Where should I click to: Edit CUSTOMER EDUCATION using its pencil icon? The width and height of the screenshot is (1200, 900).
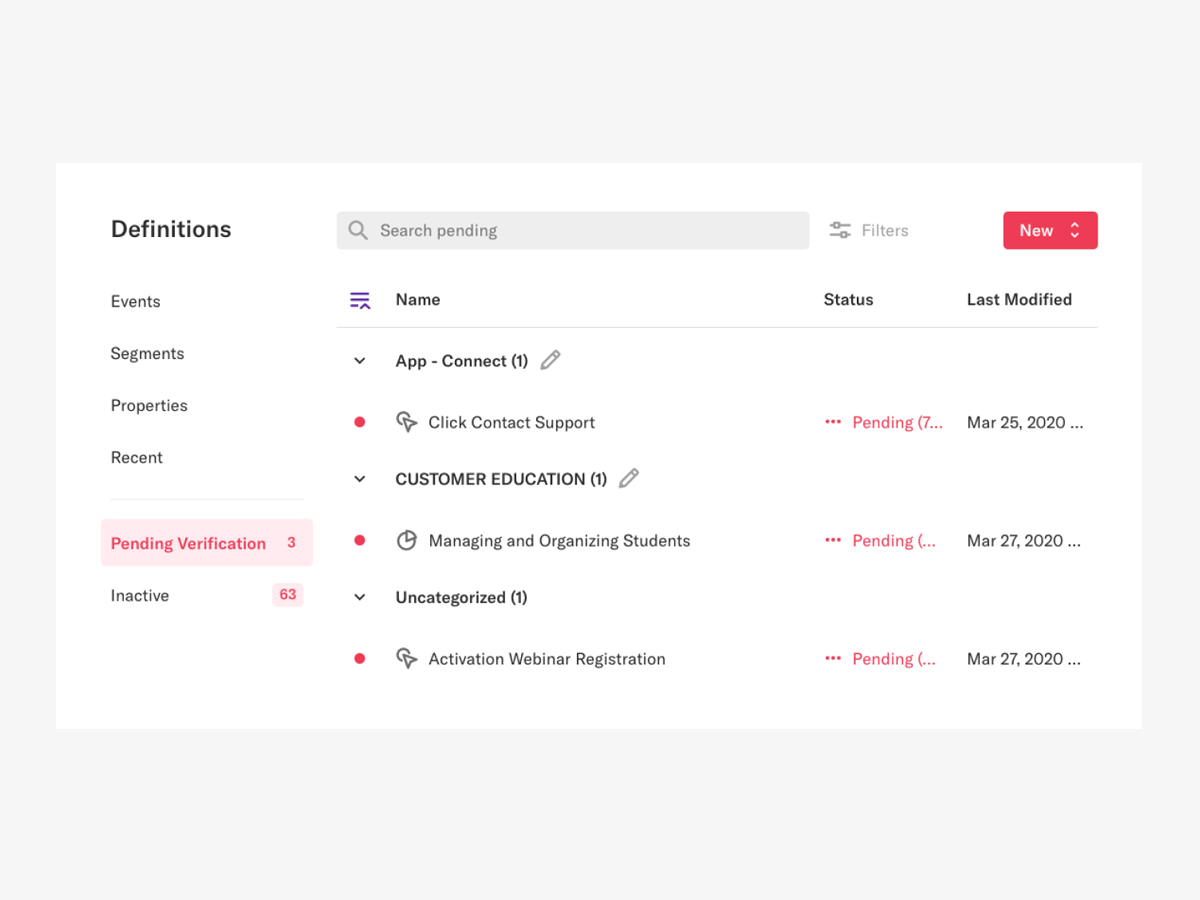click(x=628, y=478)
